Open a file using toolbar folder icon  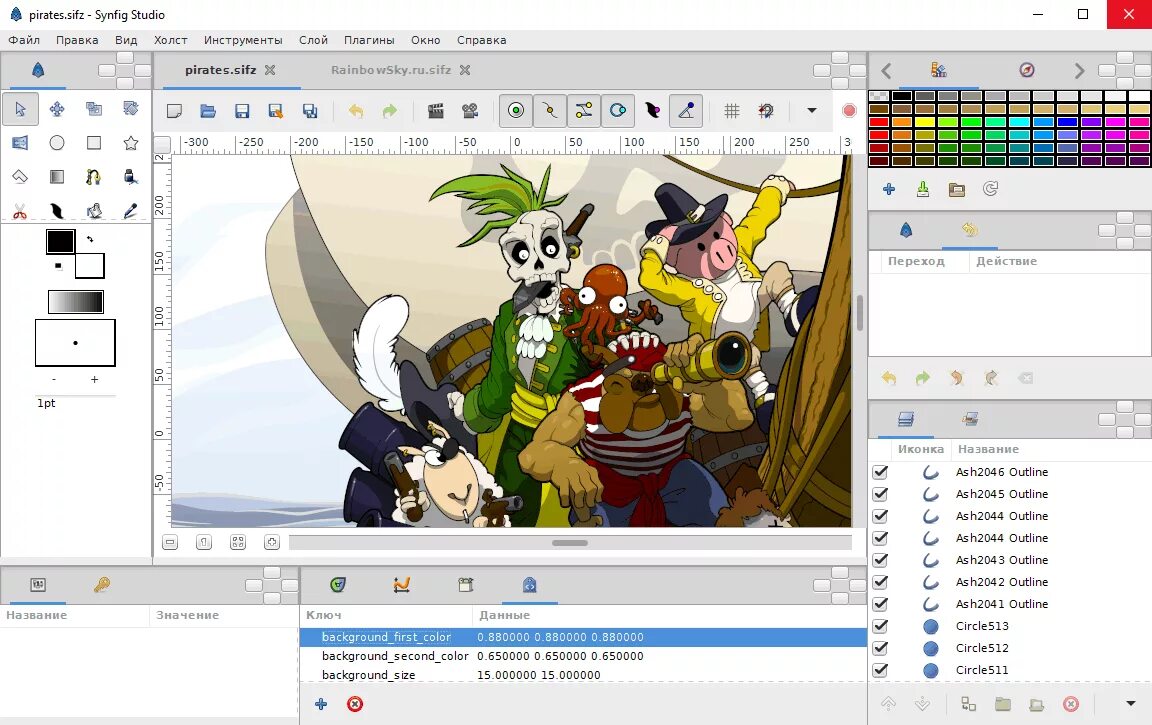point(208,111)
